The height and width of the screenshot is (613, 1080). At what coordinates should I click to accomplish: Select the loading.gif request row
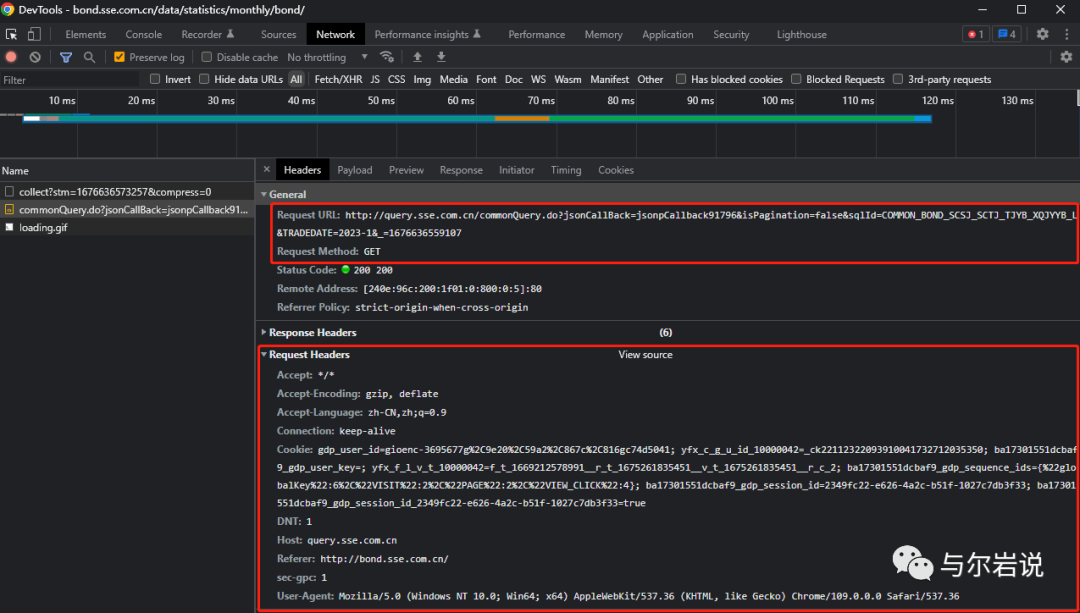click(x=127, y=227)
